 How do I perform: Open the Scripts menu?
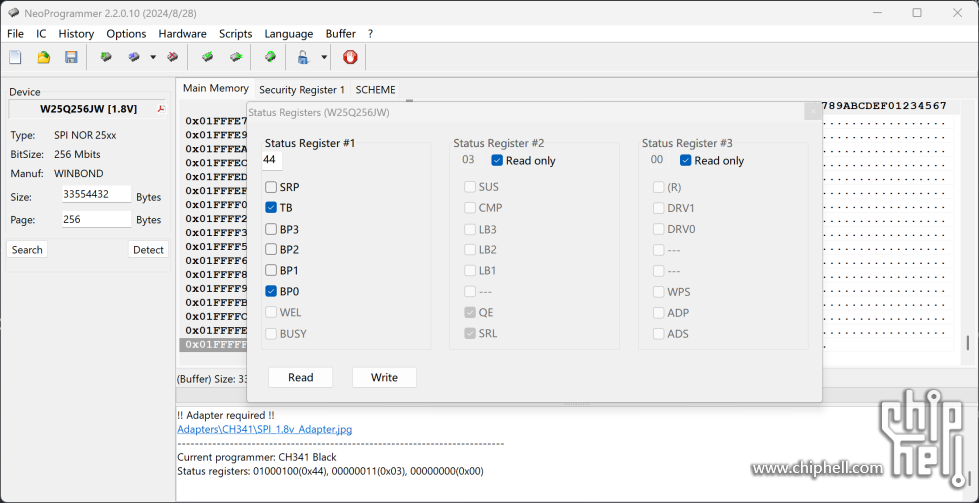pyautogui.click(x=235, y=34)
